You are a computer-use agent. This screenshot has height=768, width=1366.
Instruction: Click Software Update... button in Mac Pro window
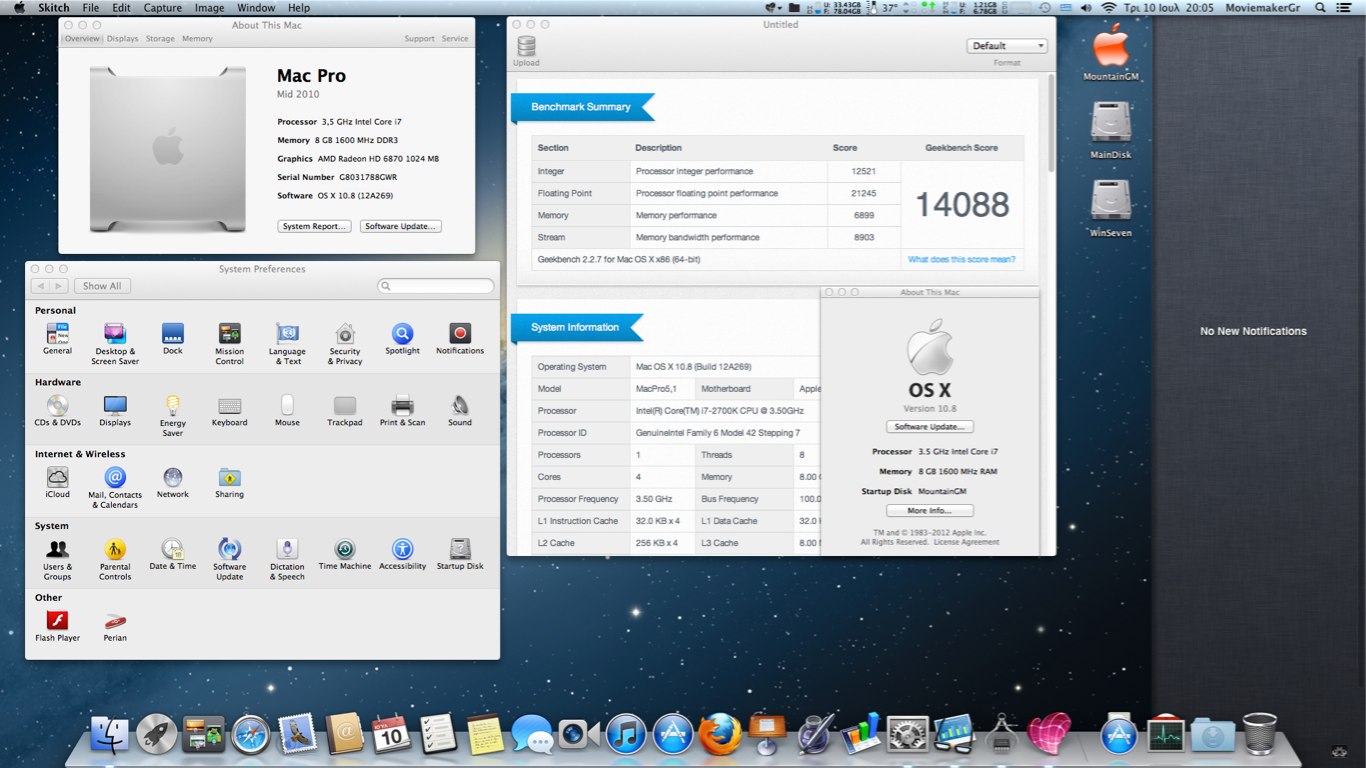click(x=400, y=227)
